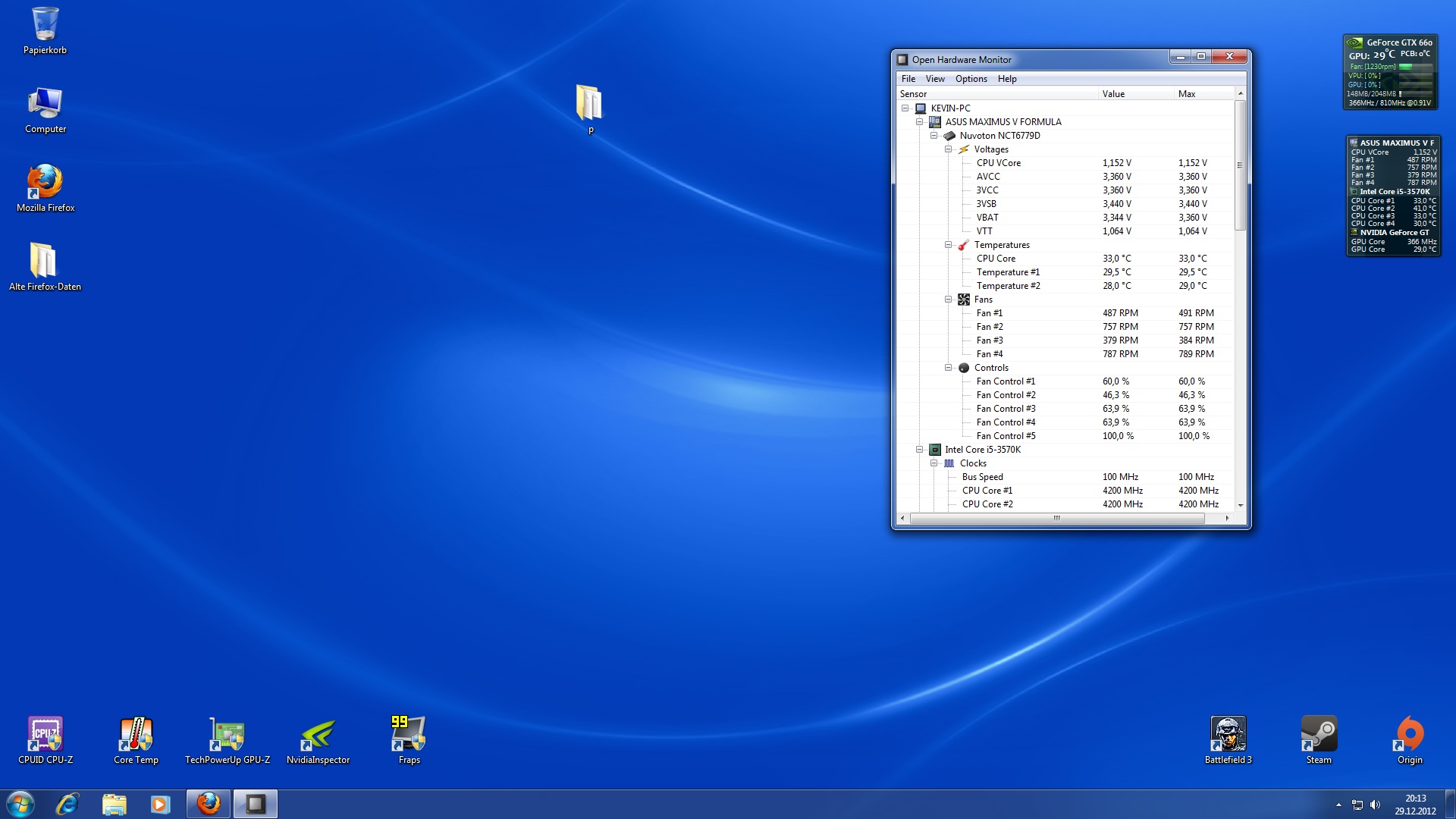Collapse the Controls tree node
This screenshot has height=819, width=1456.
pos(948,368)
